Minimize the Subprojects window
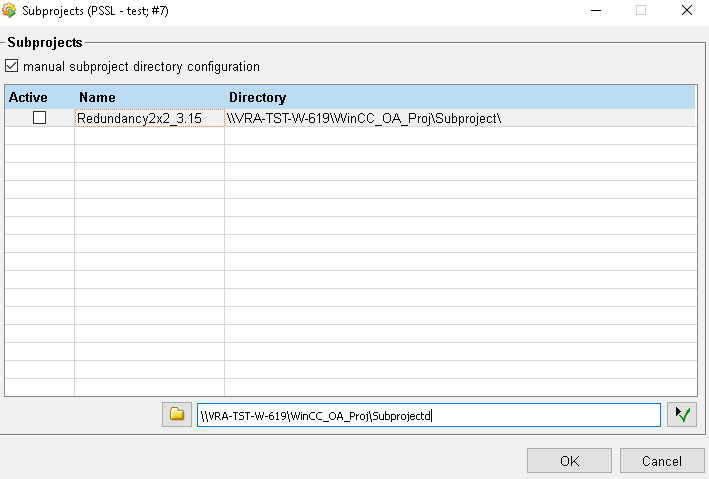 (x=594, y=11)
